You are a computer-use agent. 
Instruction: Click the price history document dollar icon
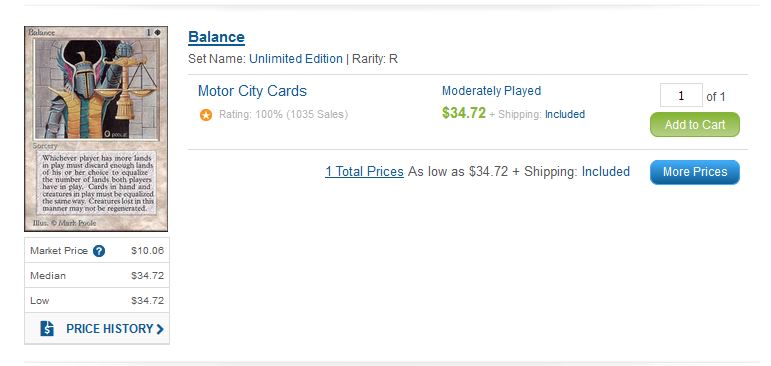click(x=47, y=329)
